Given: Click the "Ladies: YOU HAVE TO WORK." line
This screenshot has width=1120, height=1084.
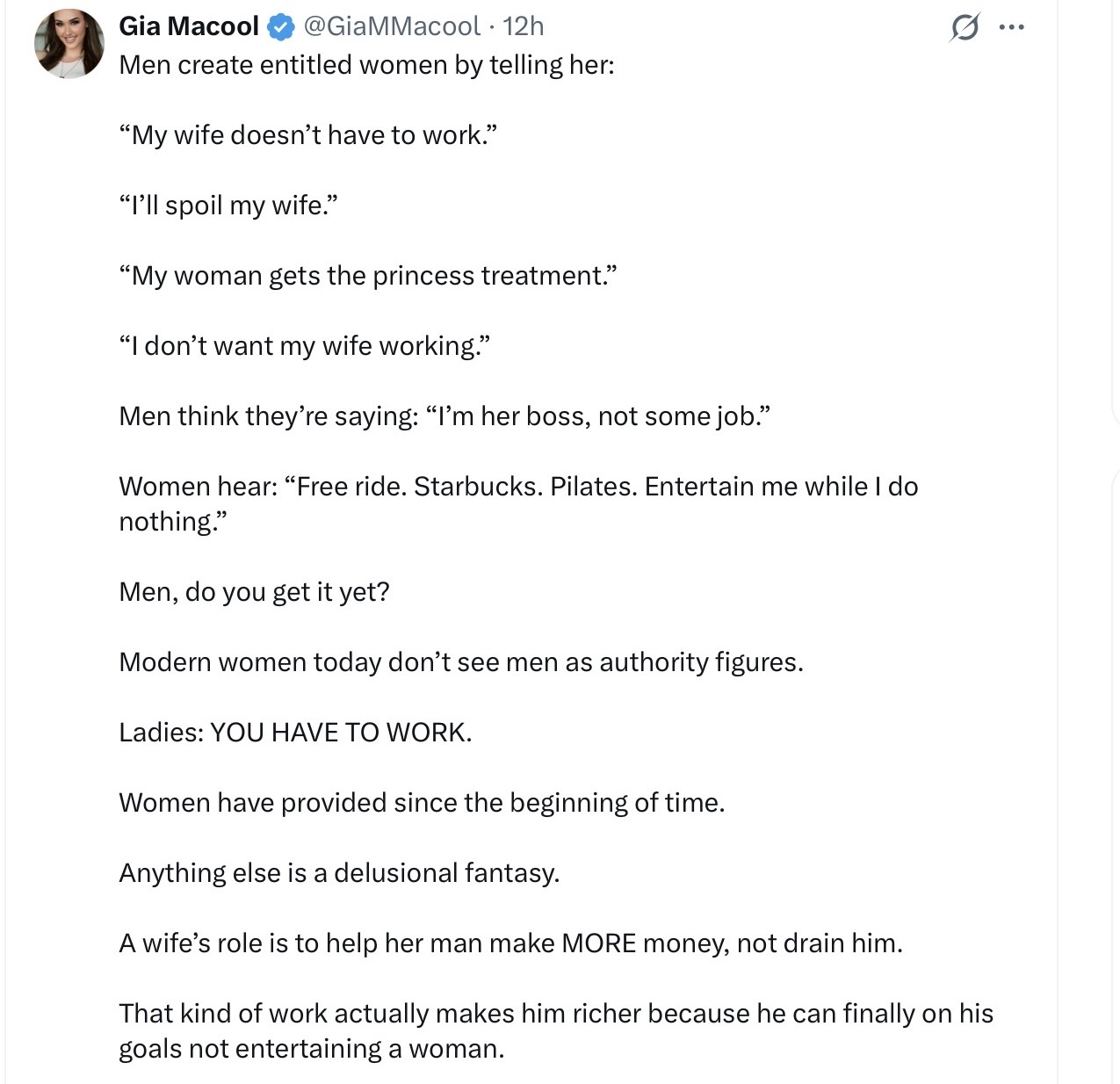Looking at the screenshot, I should point(295,733).
